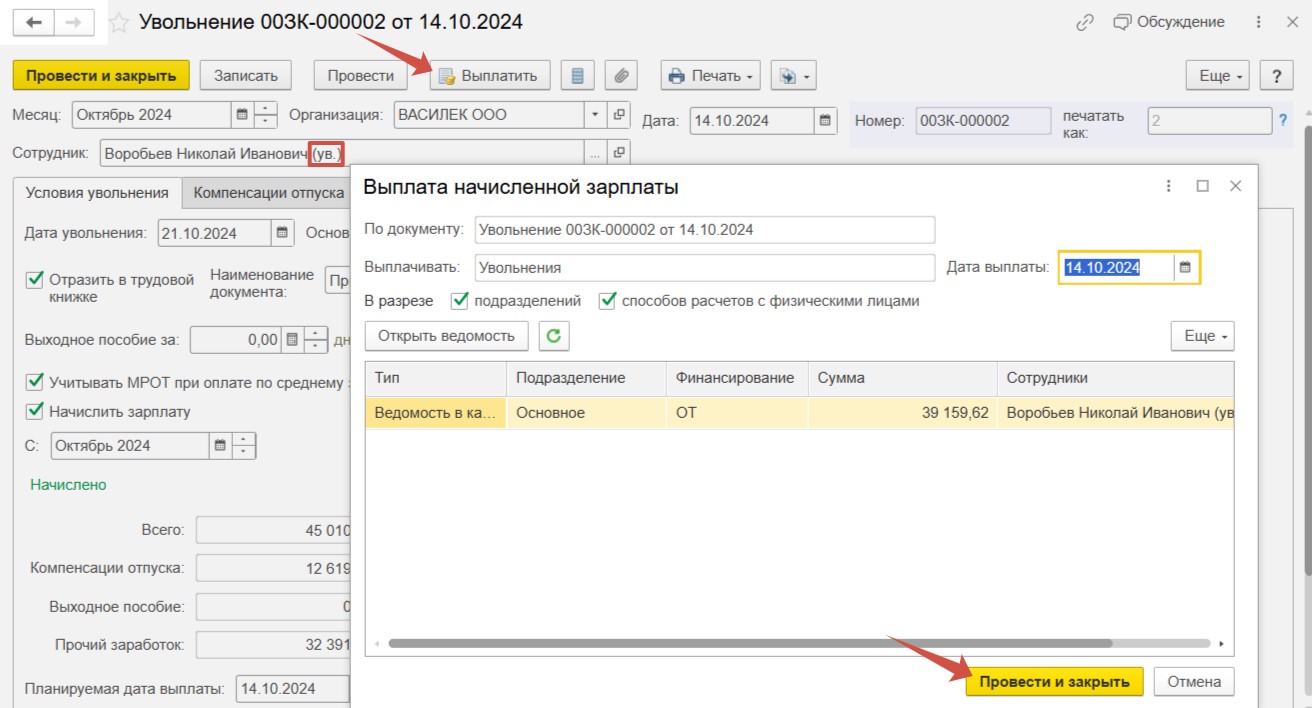
Task: Click the Финансирование column header
Action: 737,378
